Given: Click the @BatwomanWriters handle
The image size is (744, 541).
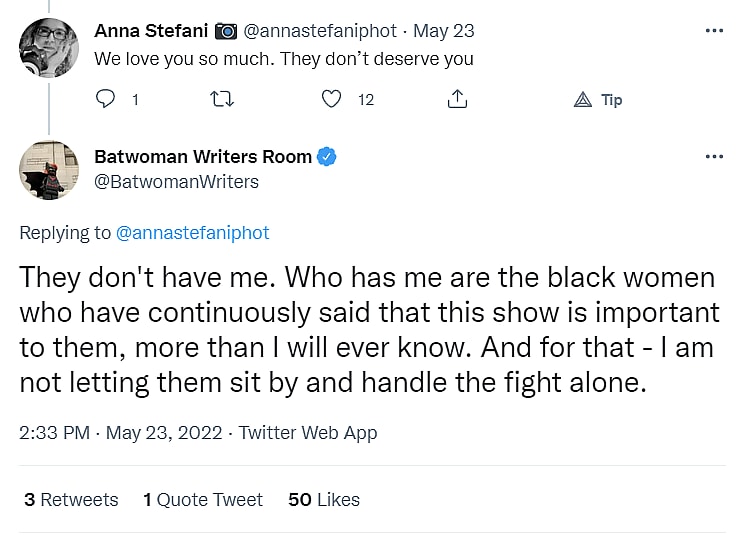Looking at the screenshot, I should pyautogui.click(x=176, y=181).
